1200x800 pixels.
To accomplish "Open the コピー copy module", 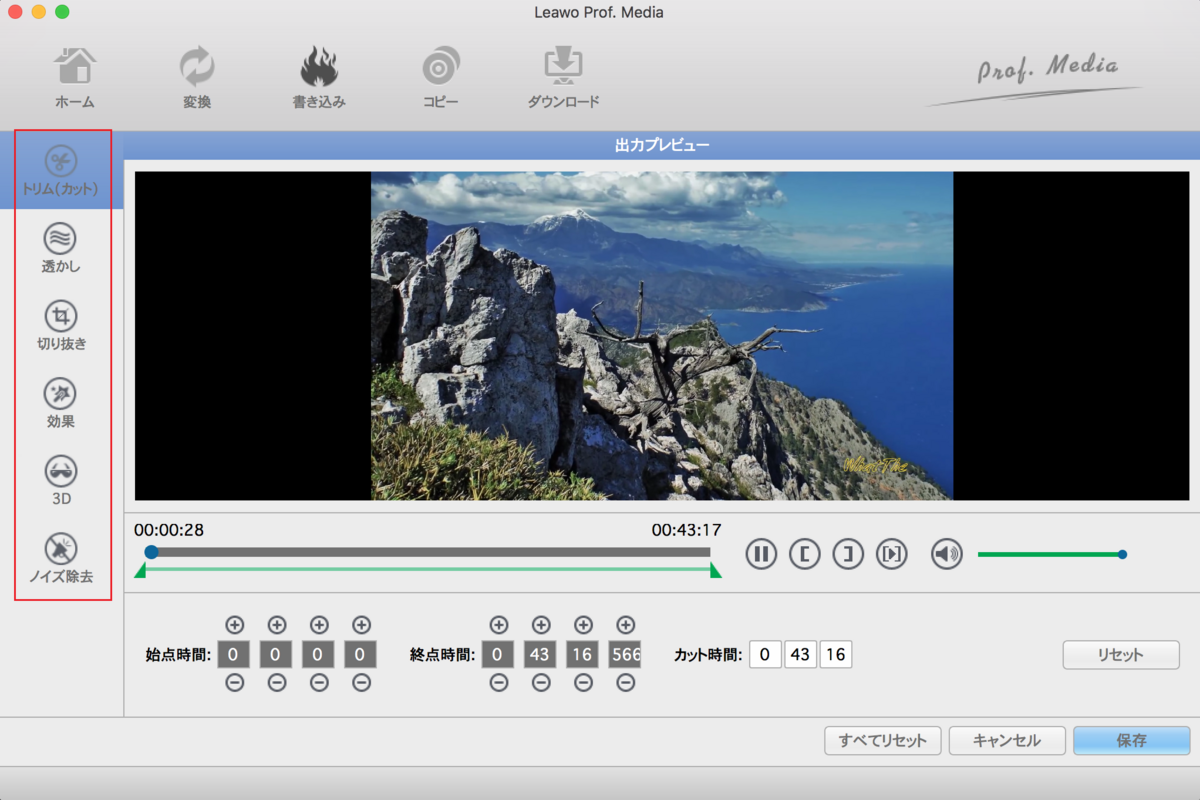I will (x=441, y=78).
